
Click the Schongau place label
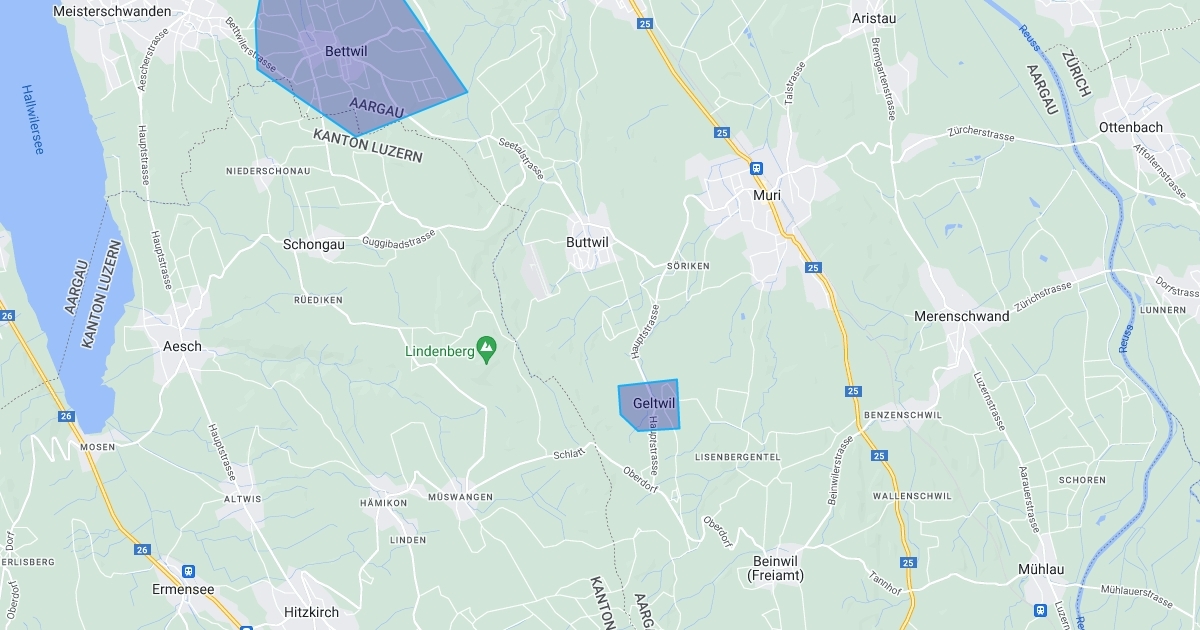314,244
